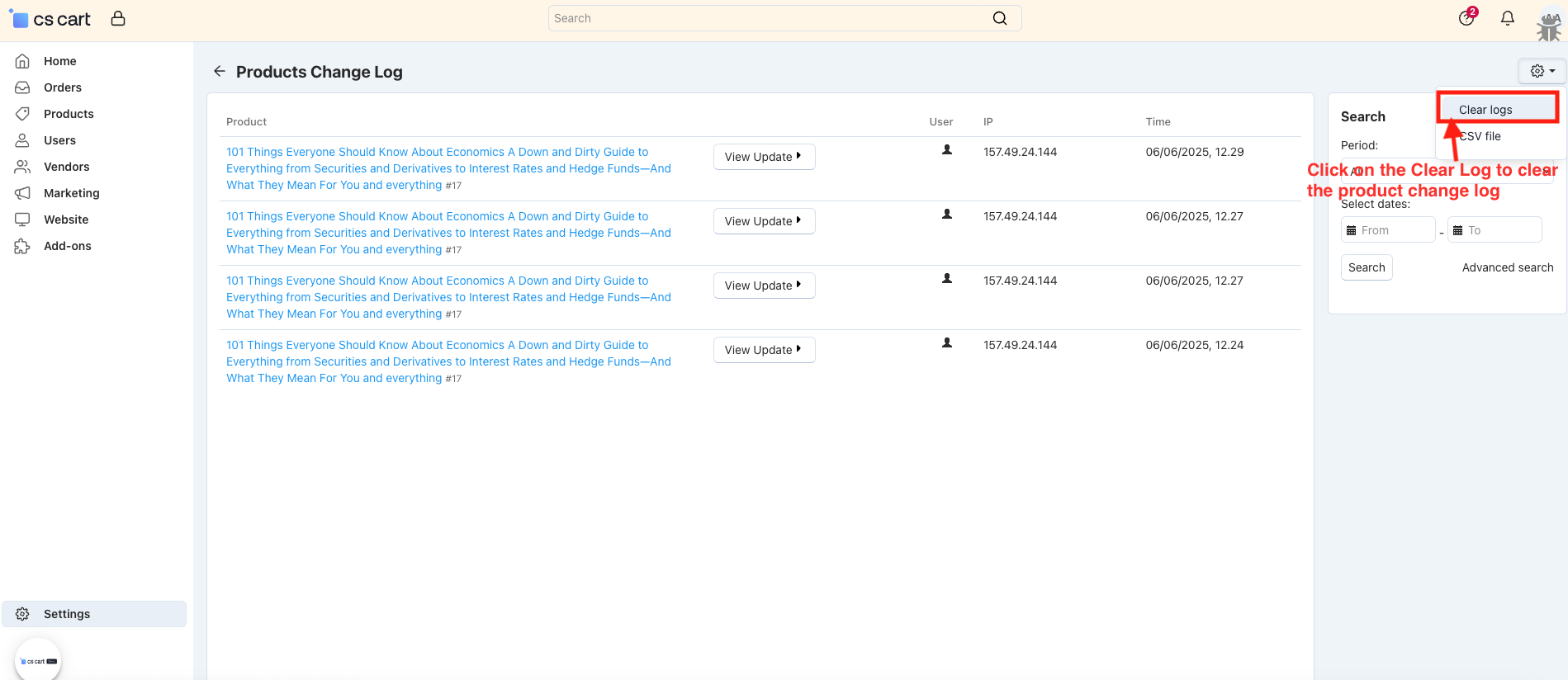1568x680 pixels.
Task: Click the Search button in sidebar panel
Action: (x=1367, y=267)
